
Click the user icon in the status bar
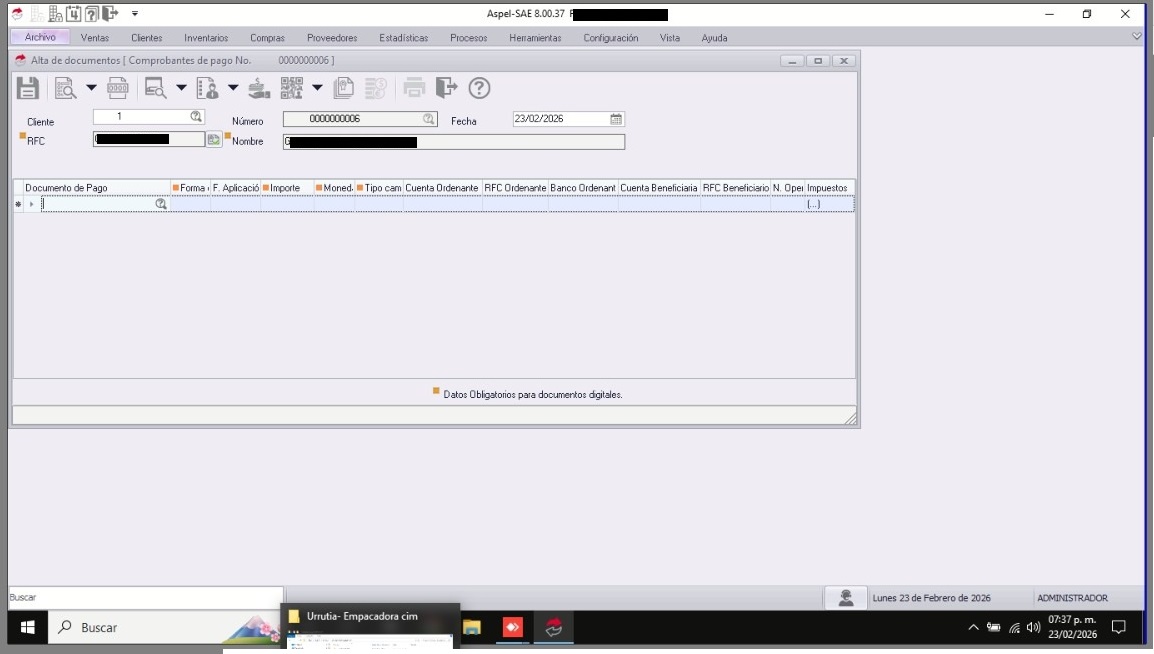846,598
